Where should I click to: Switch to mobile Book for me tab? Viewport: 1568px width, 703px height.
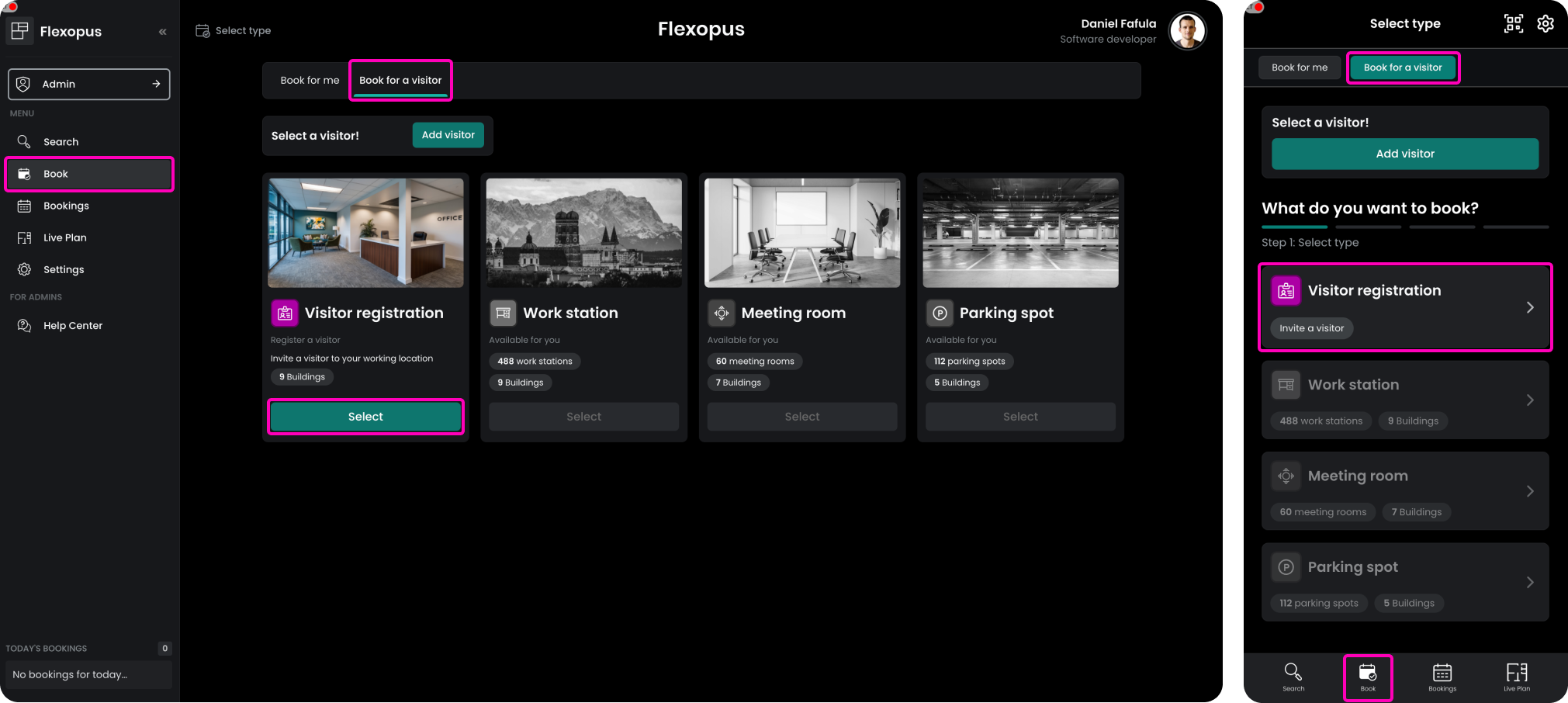pos(1299,68)
